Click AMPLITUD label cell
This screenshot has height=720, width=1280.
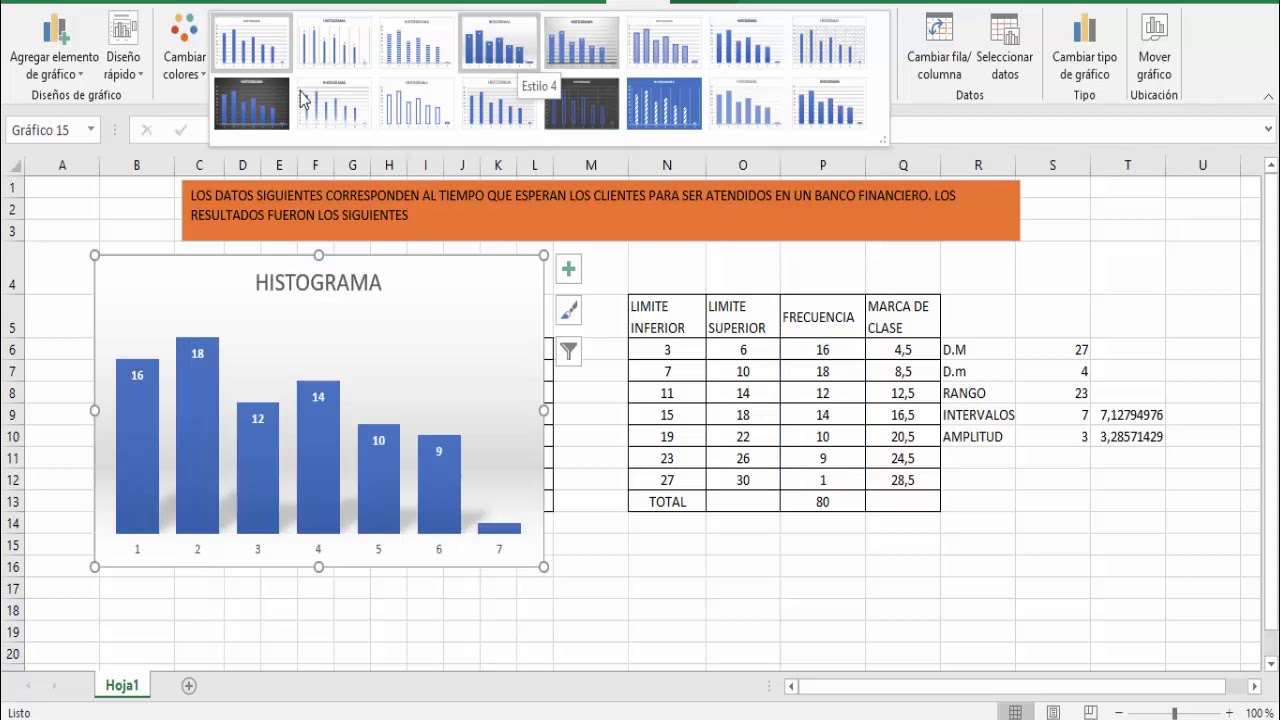click(978, 436)
